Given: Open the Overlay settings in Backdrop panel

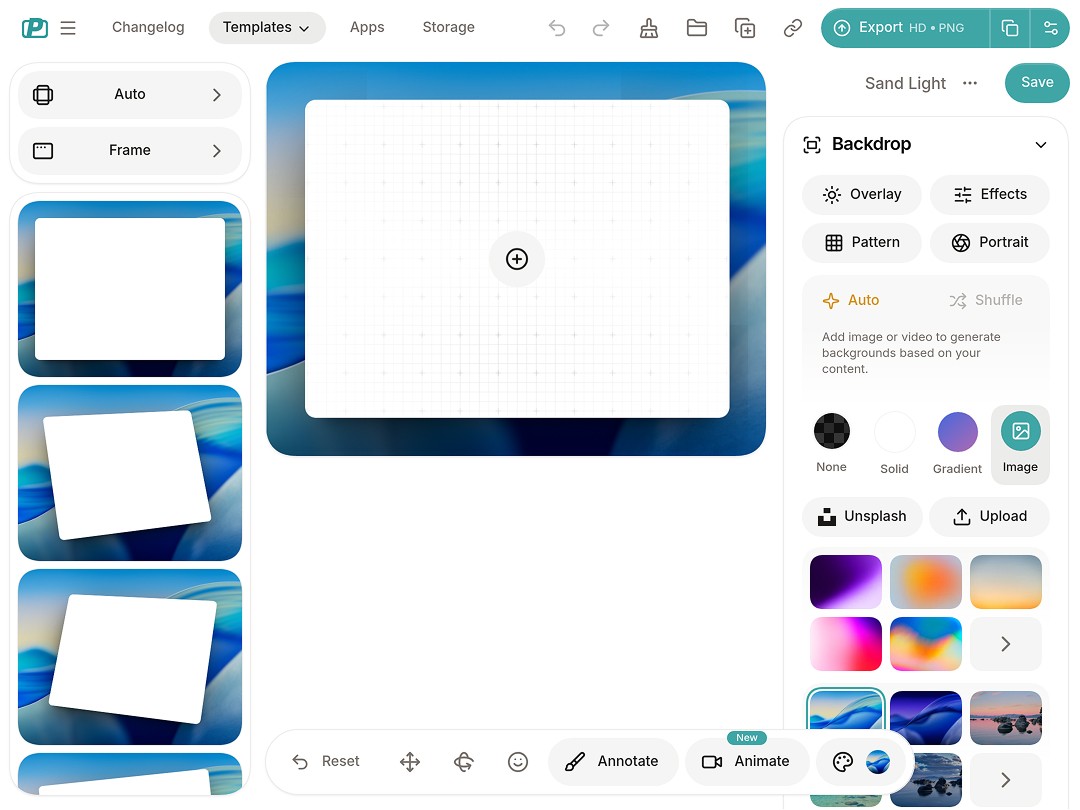Looking at the screenshot, I should pos(861,194).
